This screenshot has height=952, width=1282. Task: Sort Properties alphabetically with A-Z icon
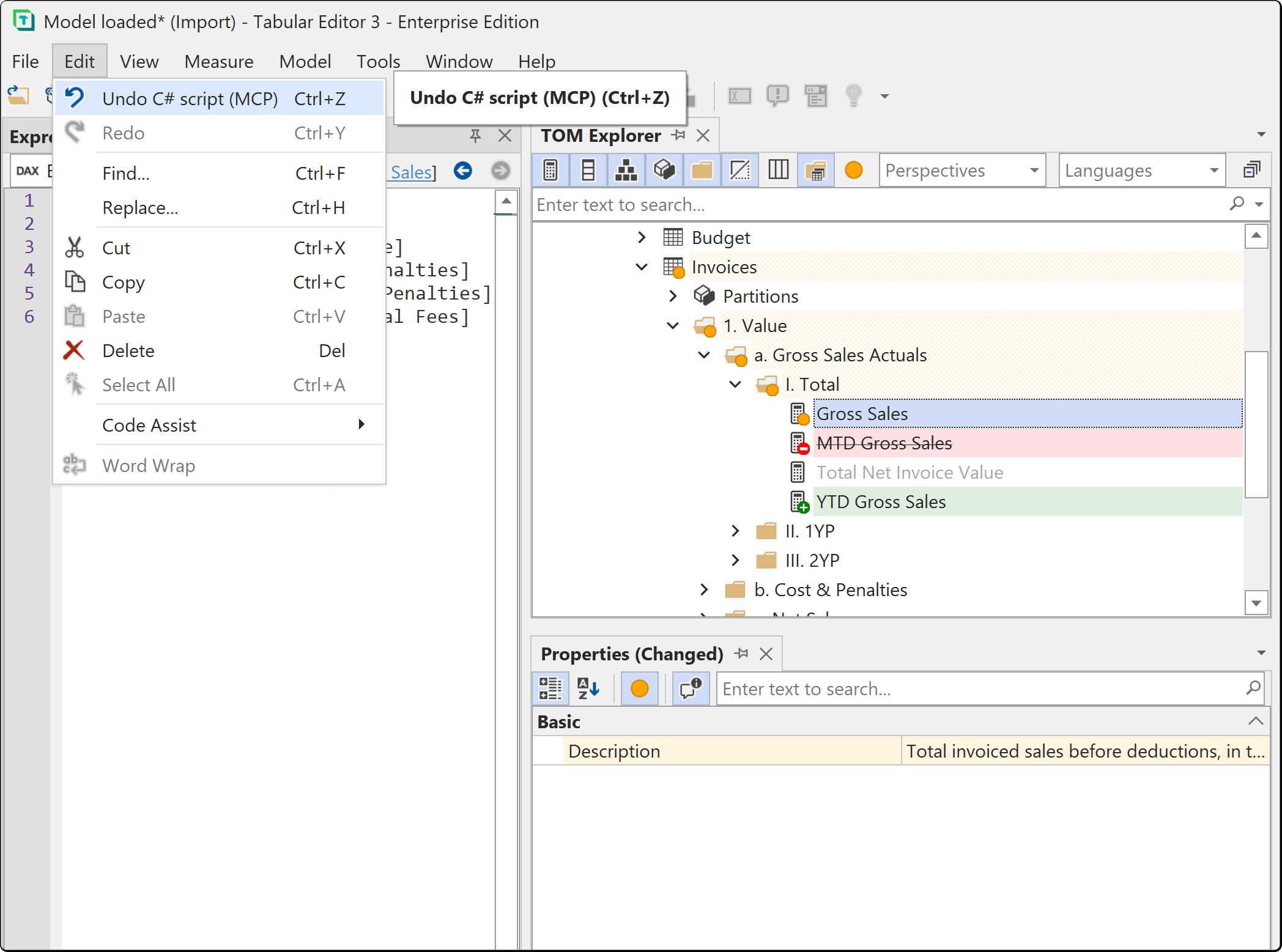(588, 688)
